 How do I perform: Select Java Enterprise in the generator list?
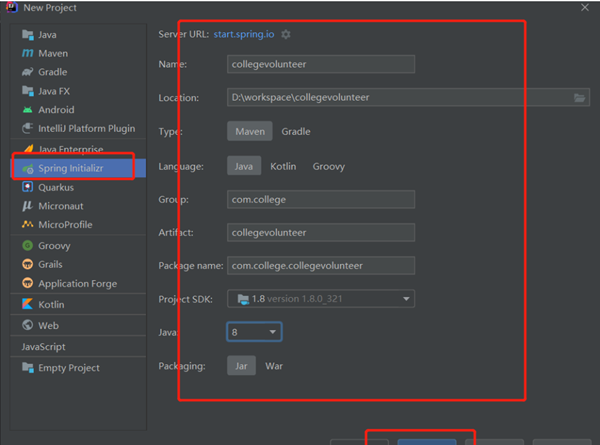tap(71, 149)
